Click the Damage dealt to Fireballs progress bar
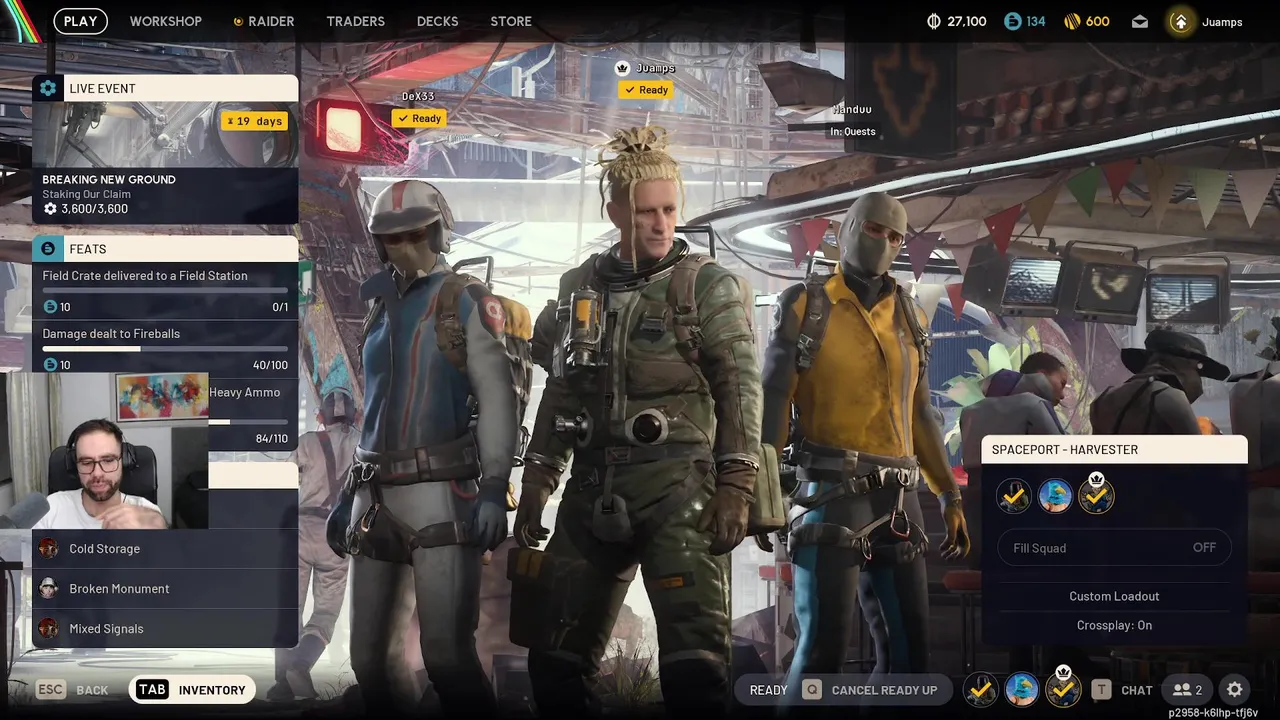 (165, 349)
